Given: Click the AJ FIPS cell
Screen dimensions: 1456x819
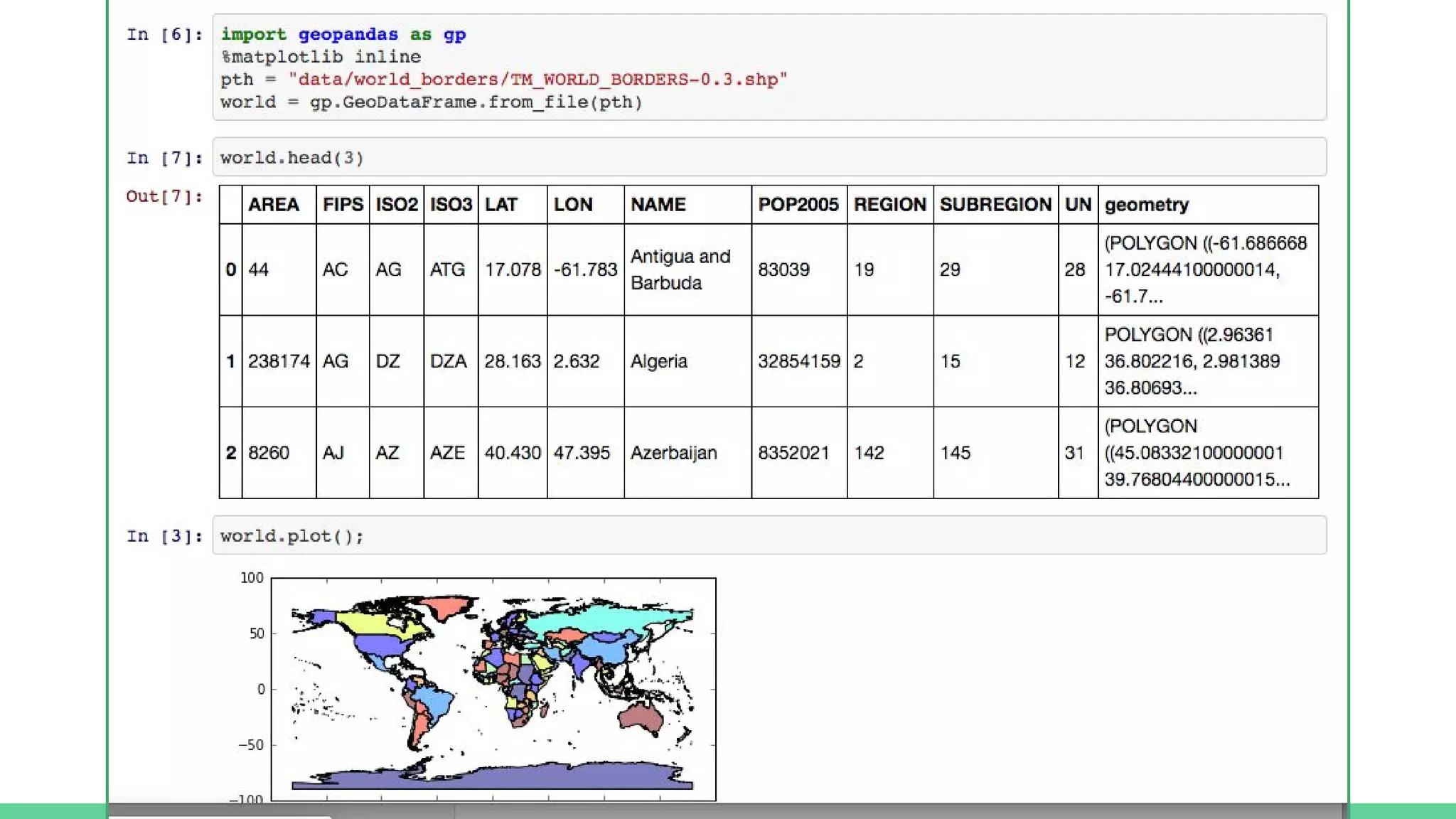Looking at the screenshot, I should 343,453.
